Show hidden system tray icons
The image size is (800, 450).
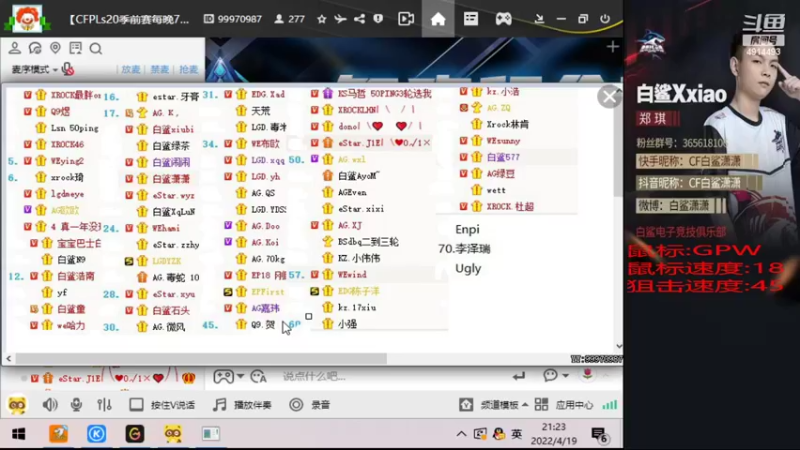pos(461,434)
